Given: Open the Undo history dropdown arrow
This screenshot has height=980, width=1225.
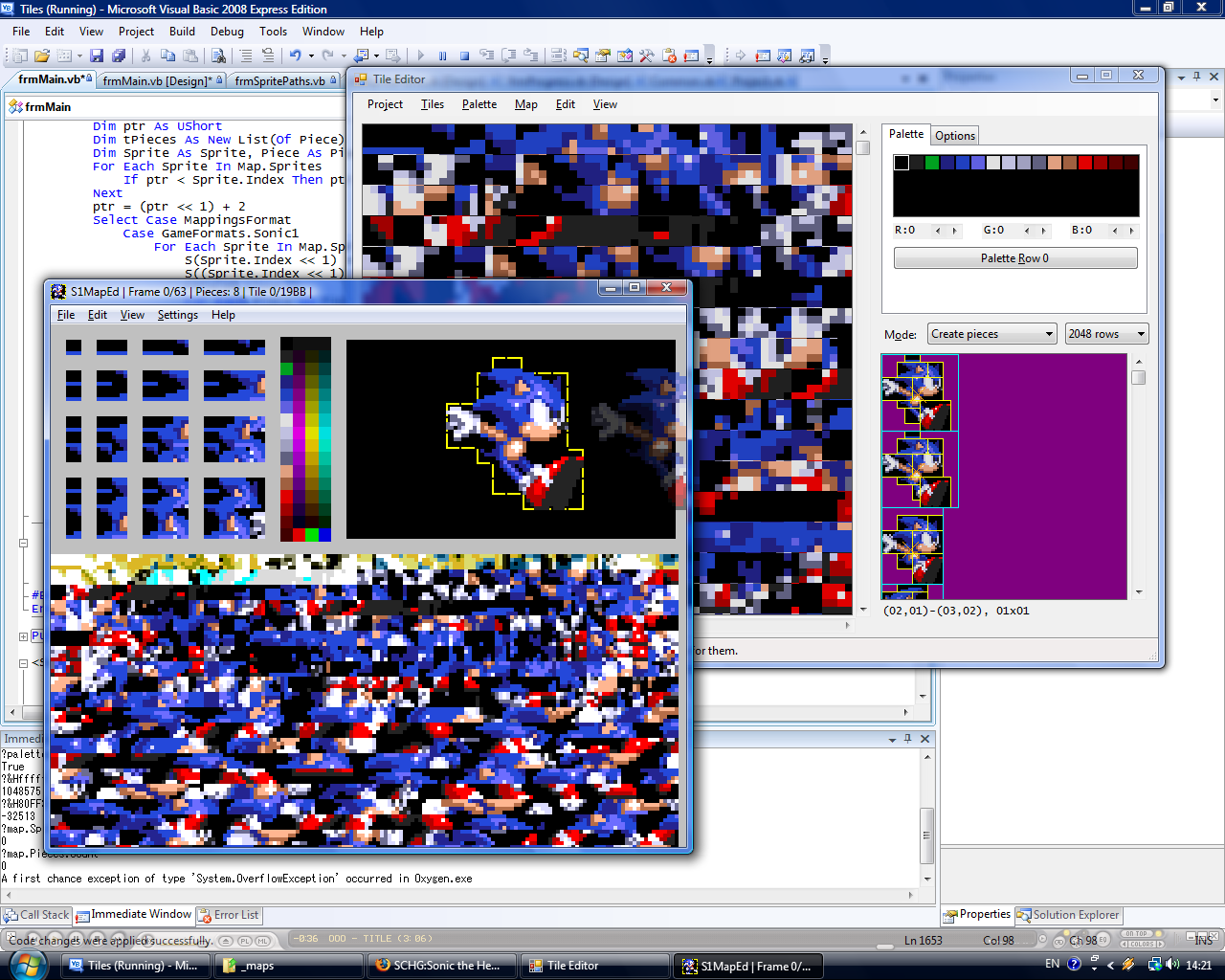Looking at the screenshot, I should tap(311, 56).
